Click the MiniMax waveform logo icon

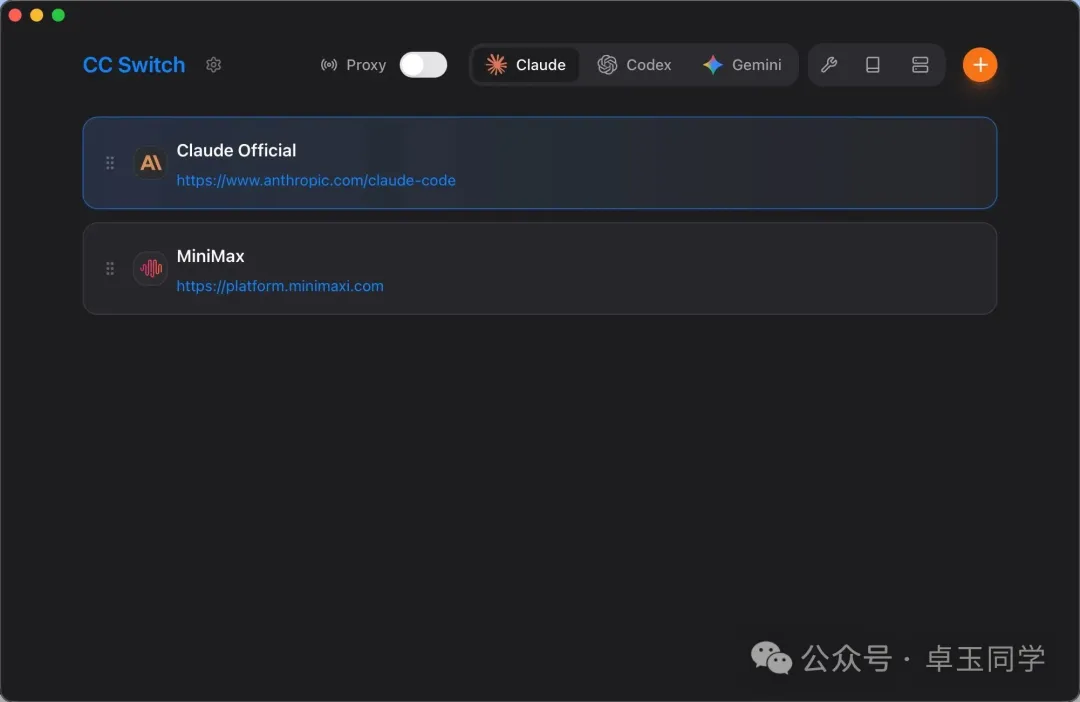[x=150, y=269]
